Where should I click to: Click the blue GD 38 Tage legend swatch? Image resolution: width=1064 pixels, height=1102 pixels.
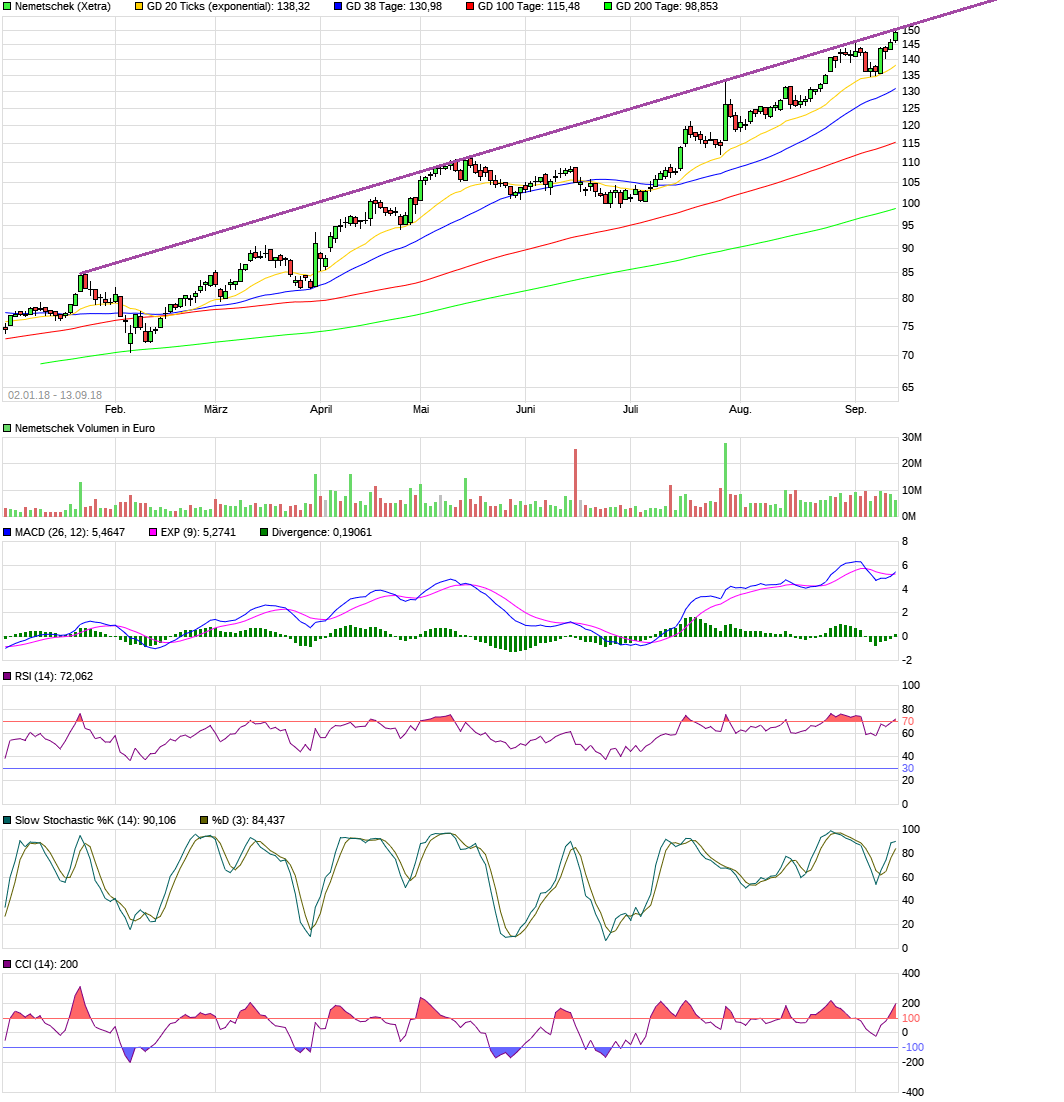[338, 6]
